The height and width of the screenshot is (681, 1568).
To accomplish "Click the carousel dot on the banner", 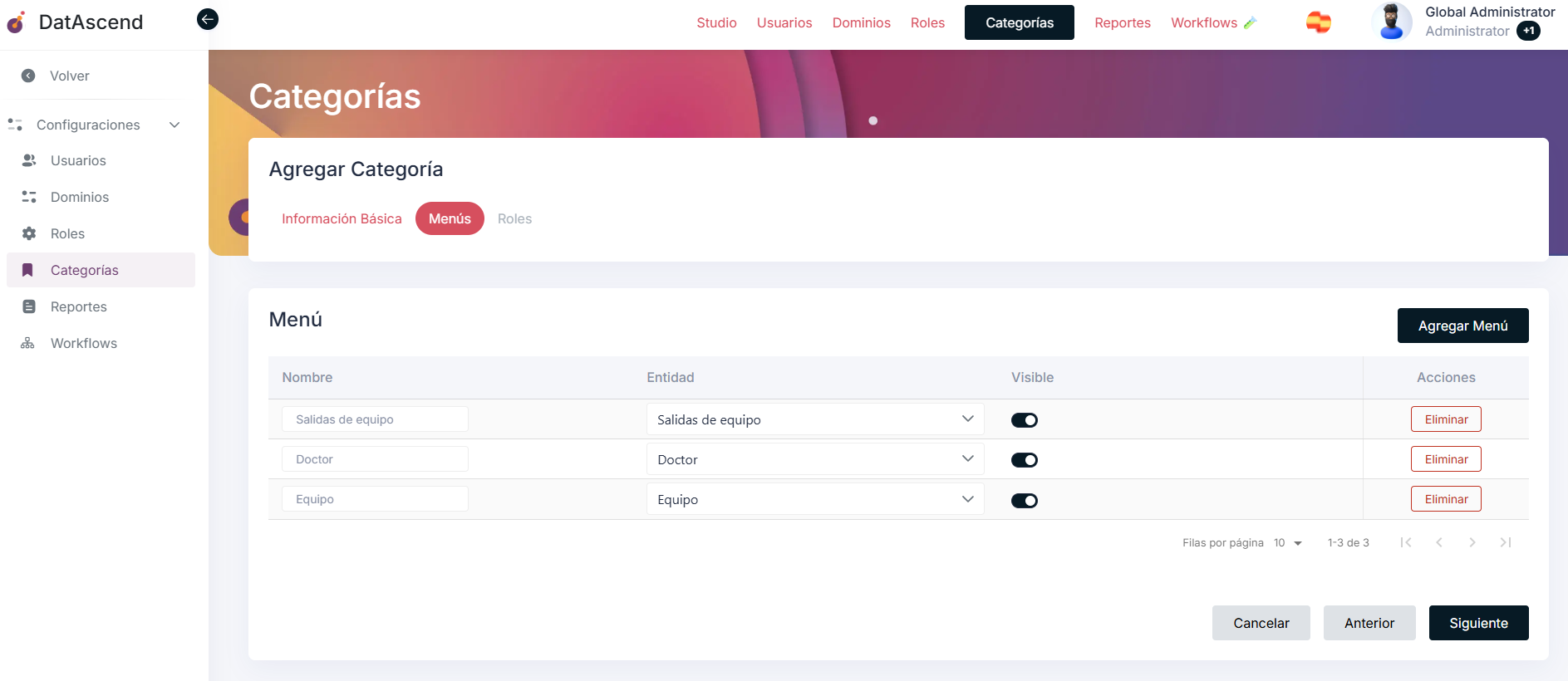I will [x=872, y=121].
